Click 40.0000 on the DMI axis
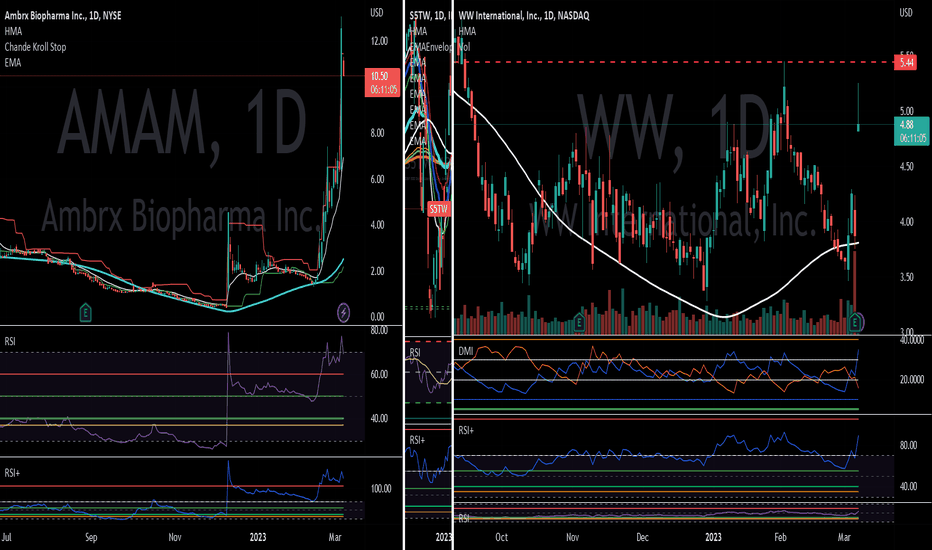Screen dimensions: 932x550 pyautogui.click(x=912, y=340)
